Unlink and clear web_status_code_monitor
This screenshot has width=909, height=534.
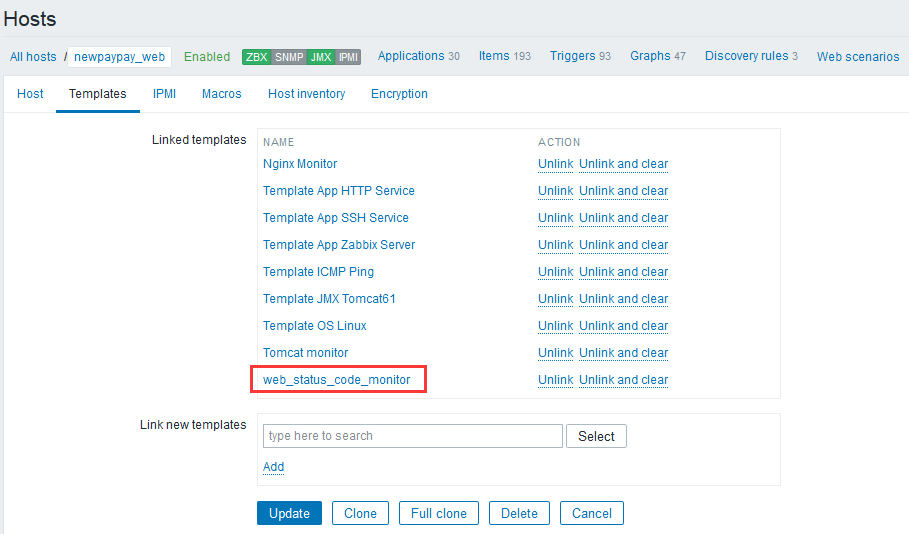pyautogui.click(x=623, y=380)
